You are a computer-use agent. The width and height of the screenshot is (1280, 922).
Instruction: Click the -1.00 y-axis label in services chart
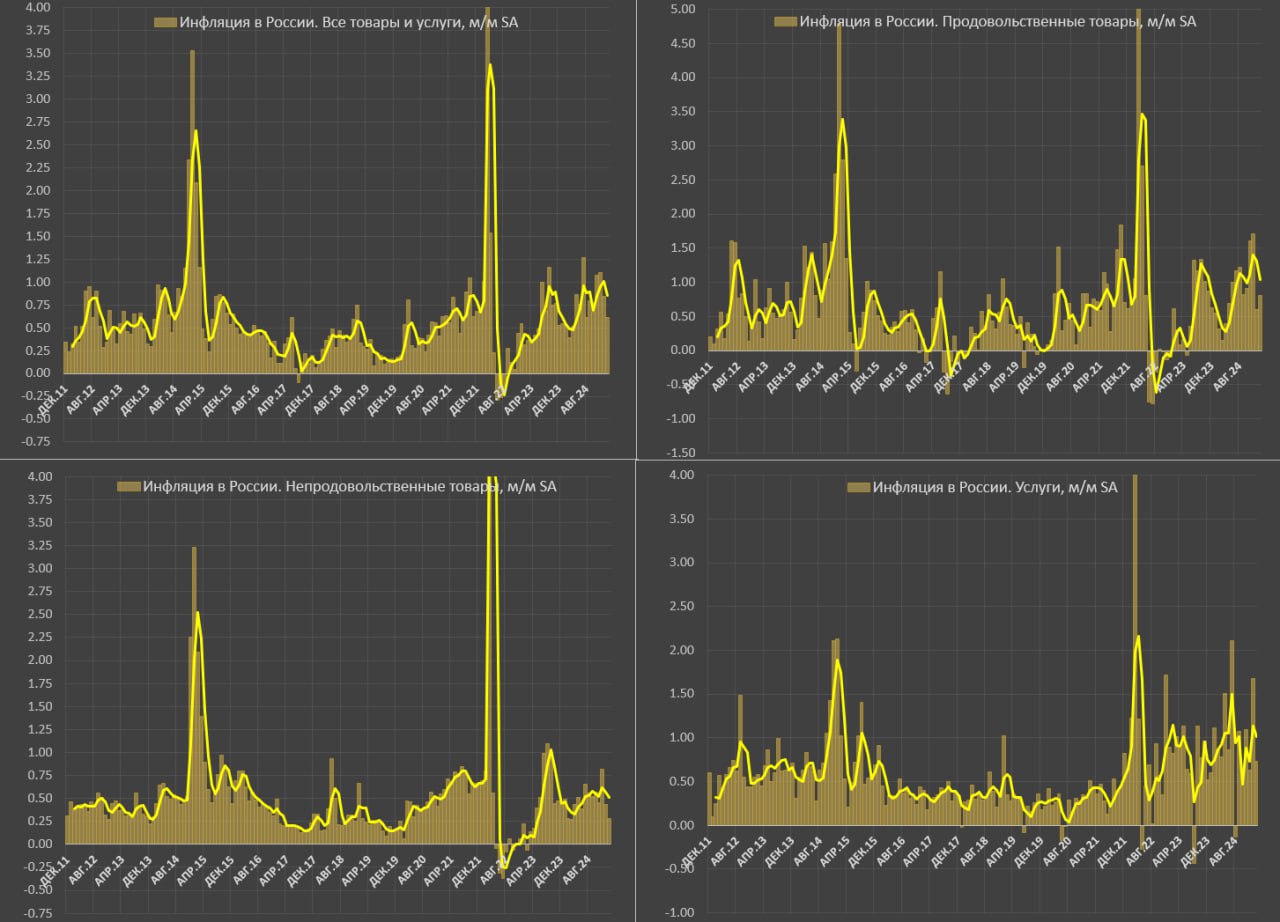point(679,913)
